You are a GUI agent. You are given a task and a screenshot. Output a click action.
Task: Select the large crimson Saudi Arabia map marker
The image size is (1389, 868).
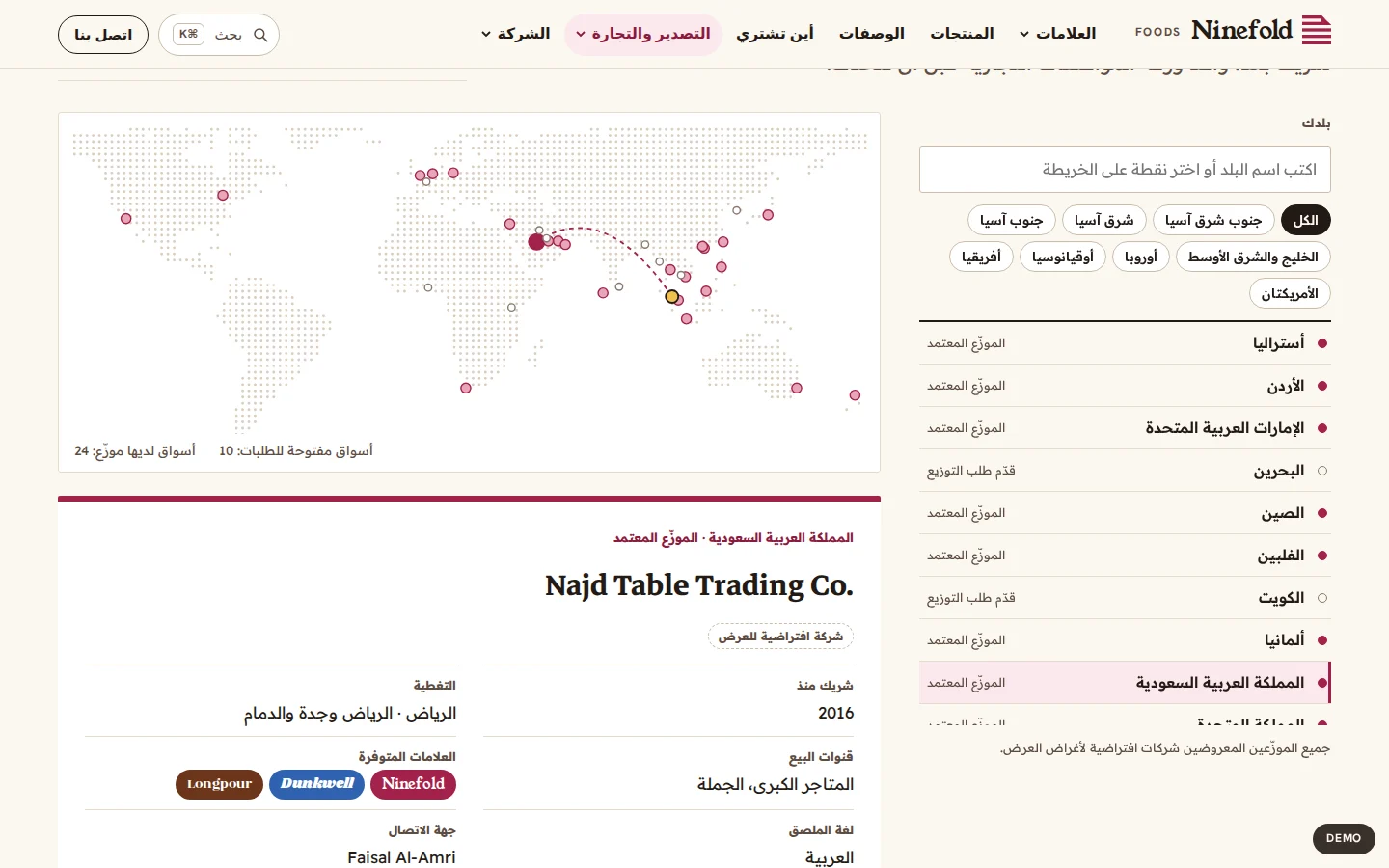537,242
